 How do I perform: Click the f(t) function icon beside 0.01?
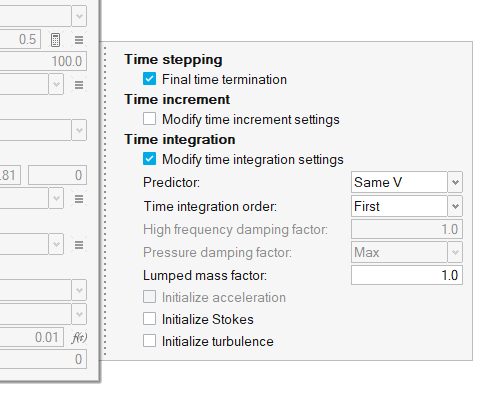[x=79, y=338]
